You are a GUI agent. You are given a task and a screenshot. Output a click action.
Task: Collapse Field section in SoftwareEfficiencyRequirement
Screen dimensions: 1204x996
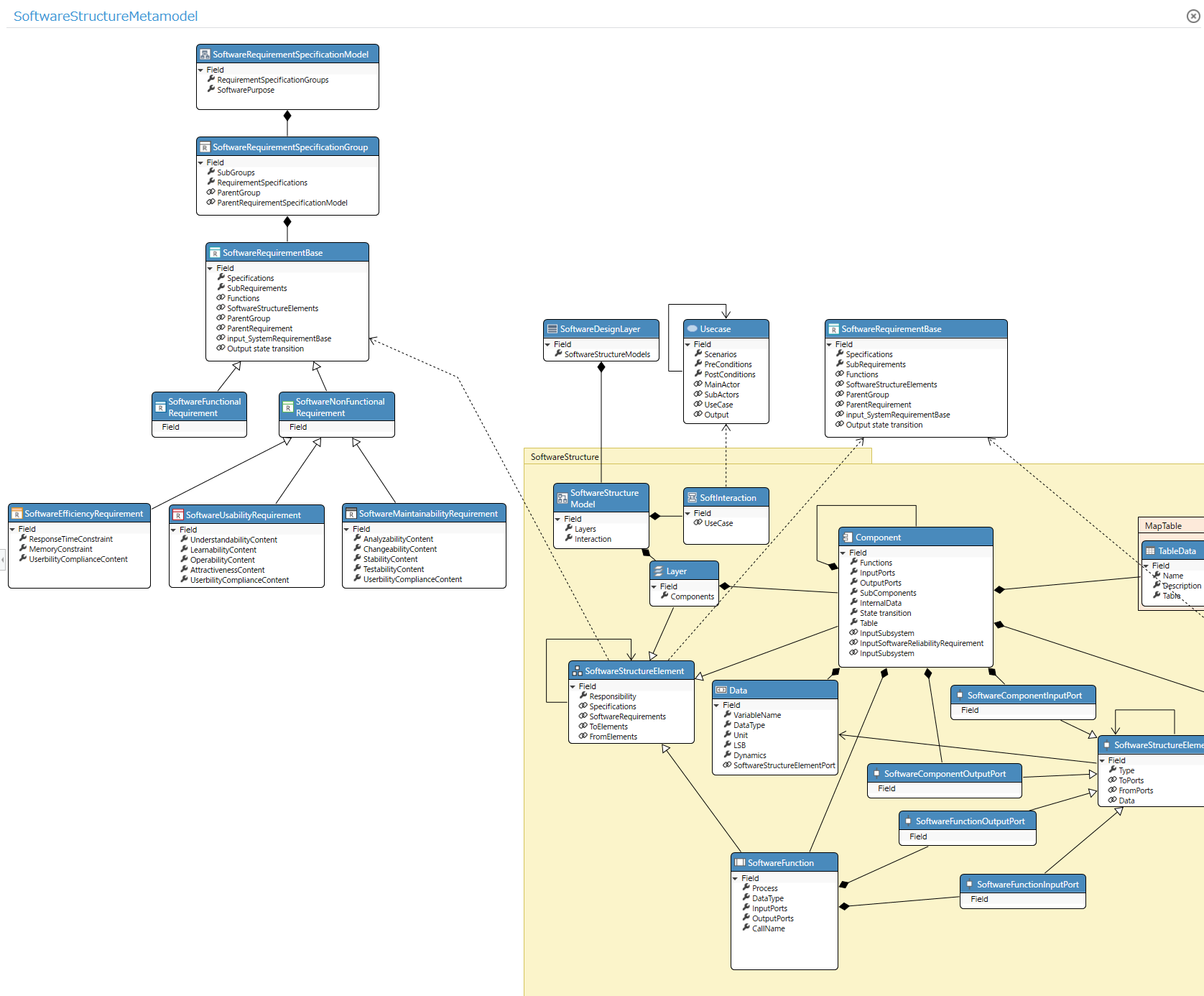coord(13,529)
